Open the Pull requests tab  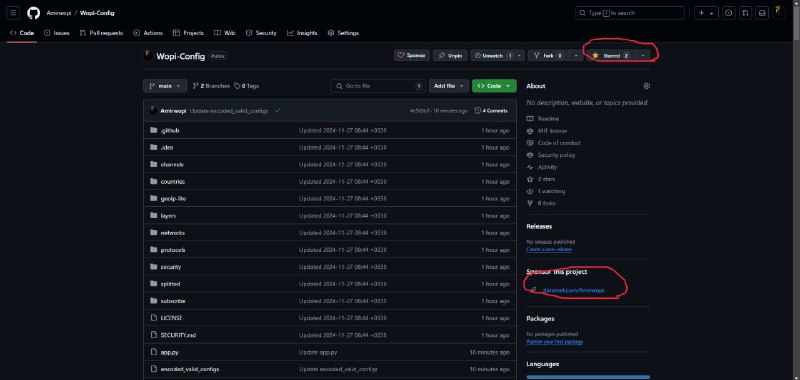[x=102, y=33]
